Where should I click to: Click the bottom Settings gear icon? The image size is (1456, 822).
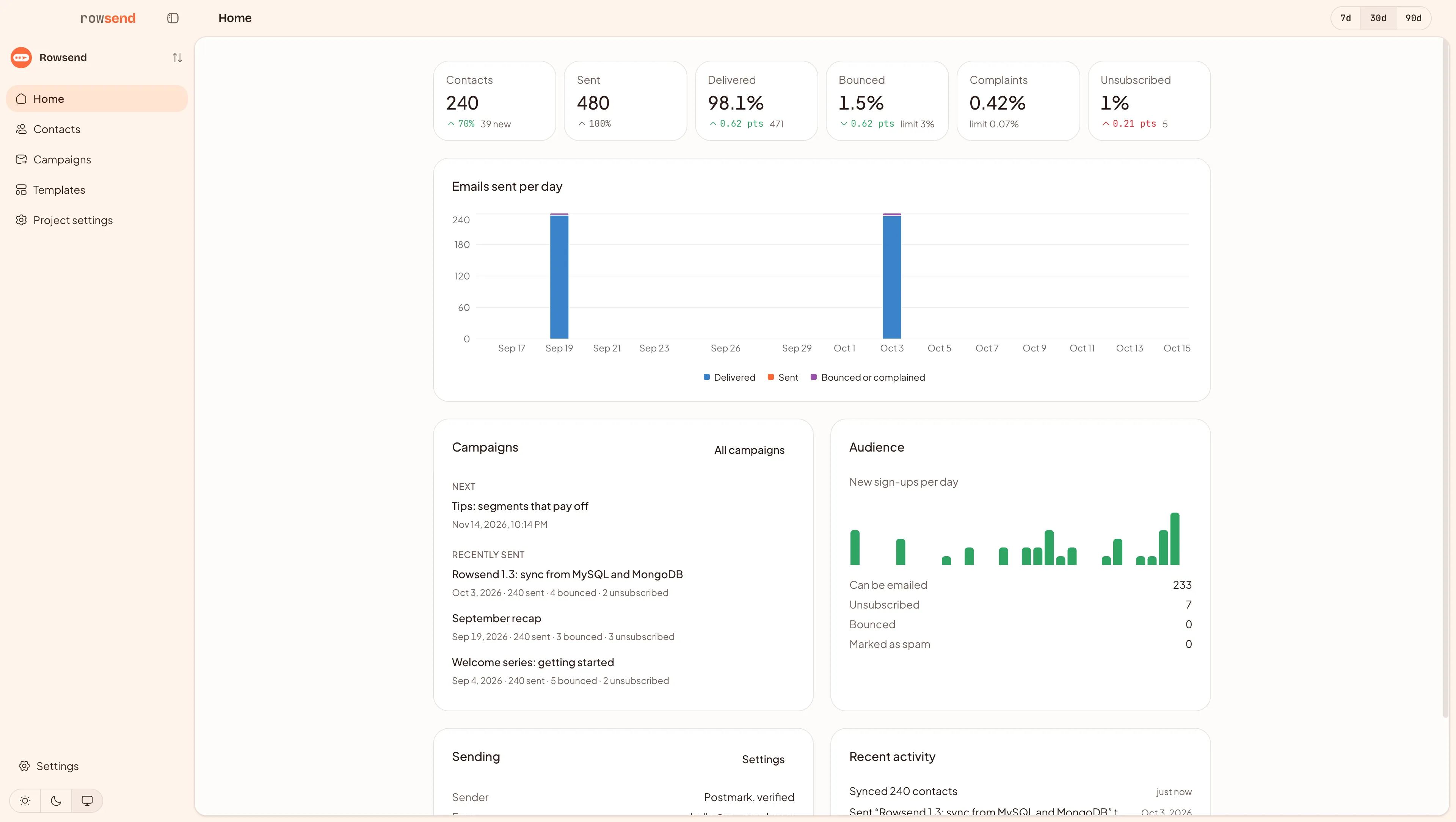pyautogui.click(x=24, y=767)
